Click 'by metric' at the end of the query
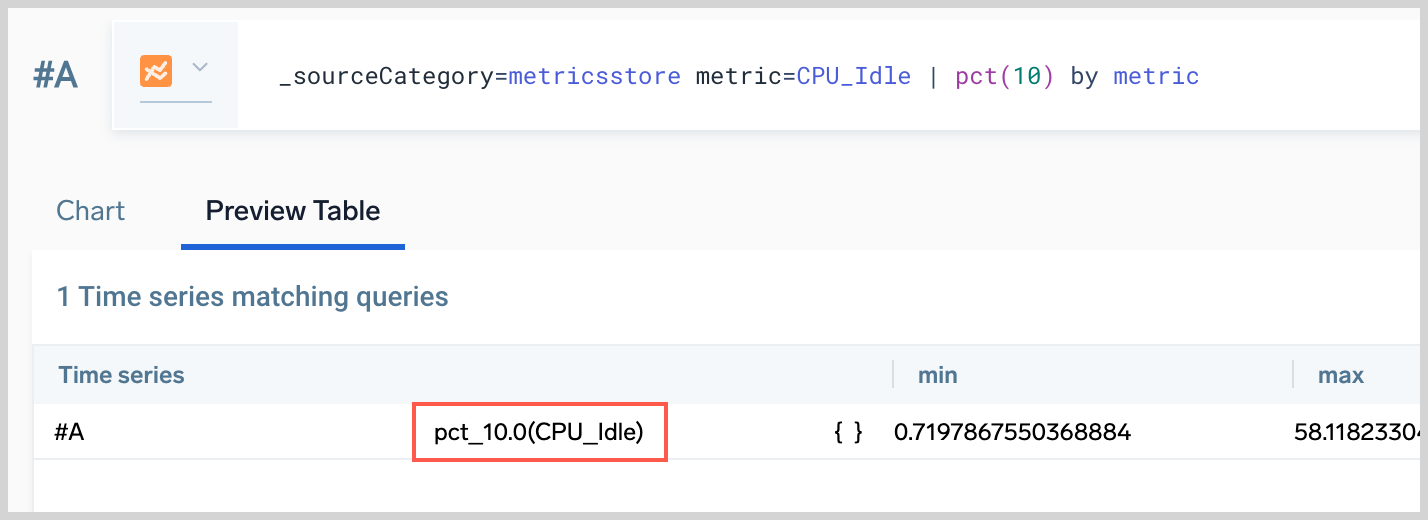Viewport: 1428px width, 520px height. pos(1134,76)
